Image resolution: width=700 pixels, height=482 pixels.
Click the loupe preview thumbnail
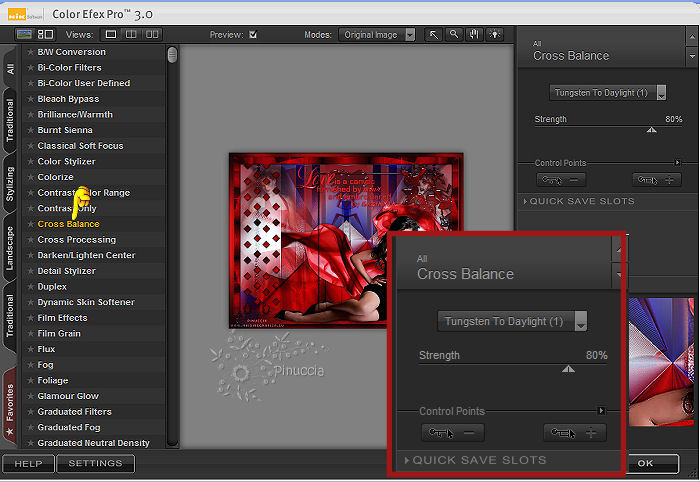point(661,362)
